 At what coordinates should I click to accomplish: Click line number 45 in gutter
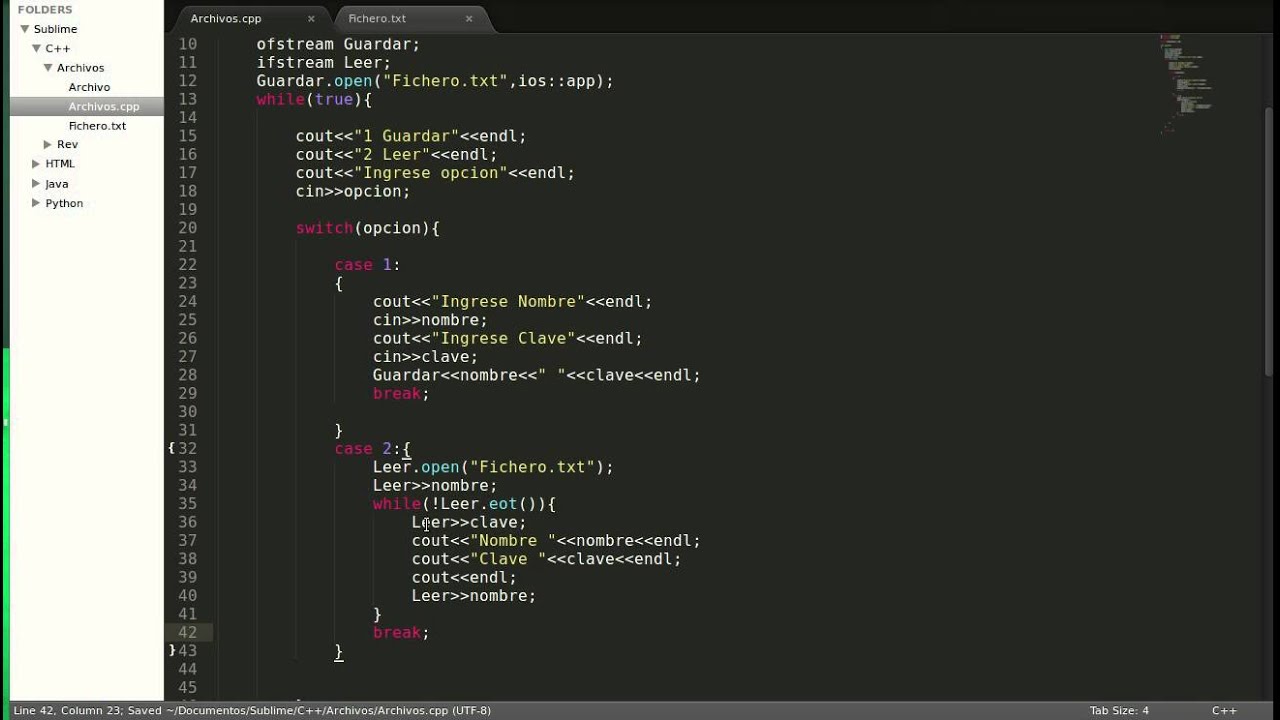click(187, 688)
